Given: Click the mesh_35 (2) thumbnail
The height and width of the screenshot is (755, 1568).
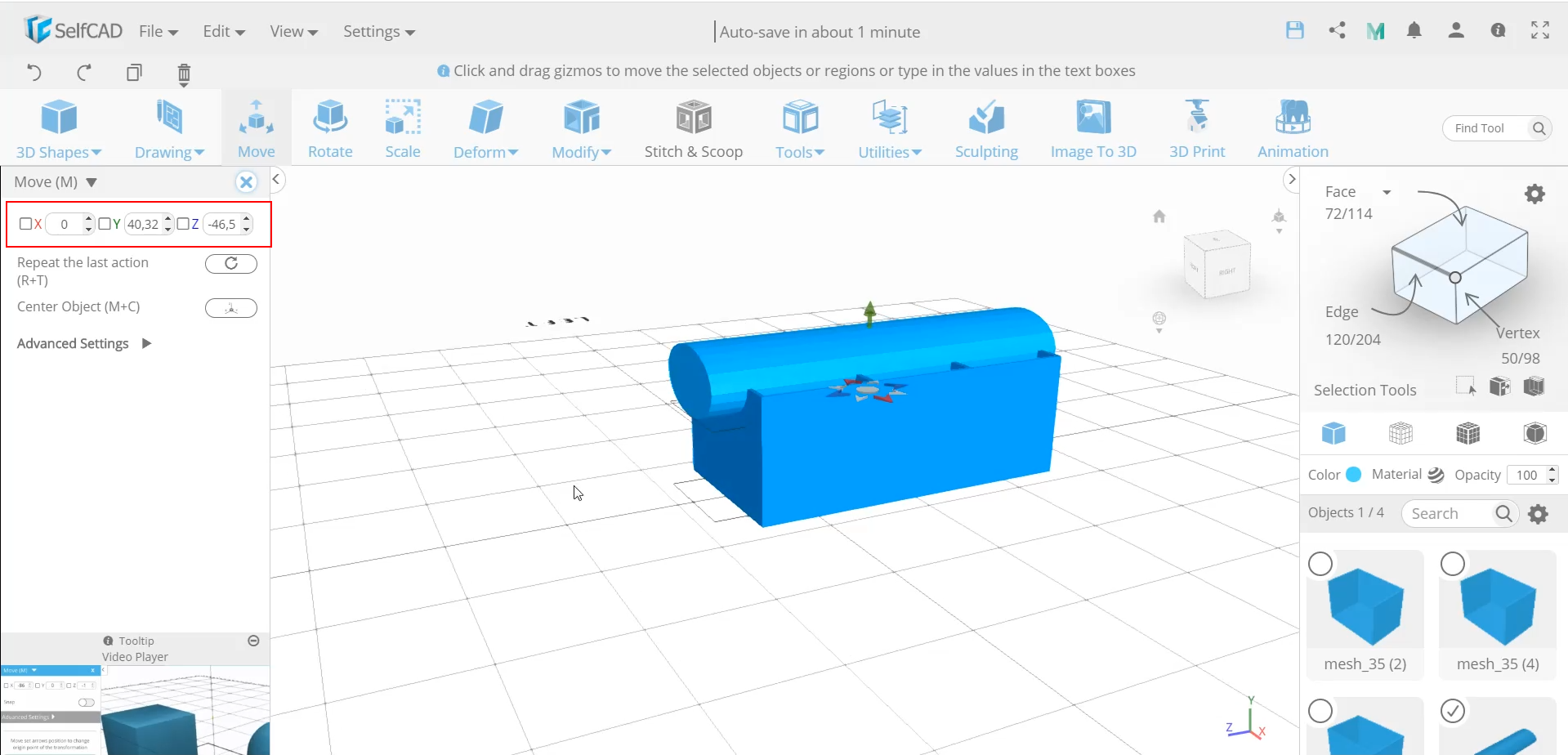Looking at the screenshot, I should [x=1365, y=606].
